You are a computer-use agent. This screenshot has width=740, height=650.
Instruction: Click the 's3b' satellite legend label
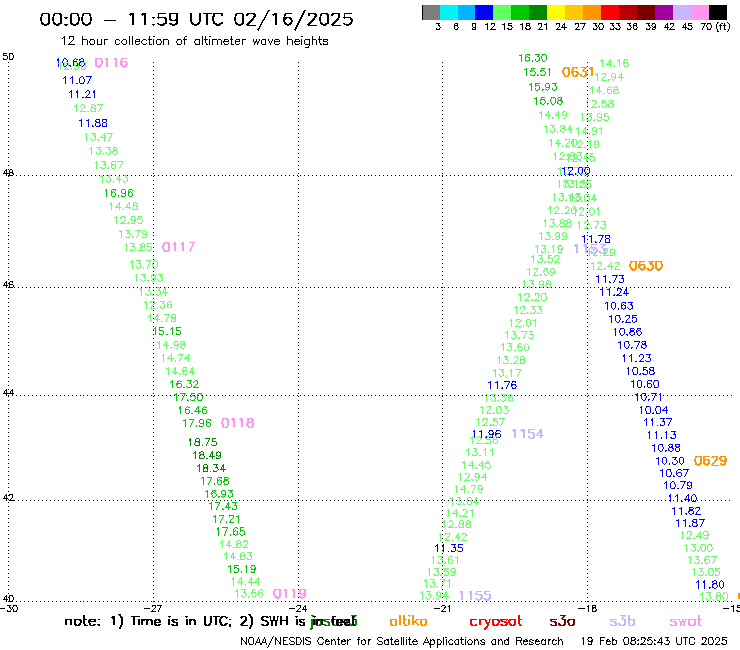tap(622, 621)
